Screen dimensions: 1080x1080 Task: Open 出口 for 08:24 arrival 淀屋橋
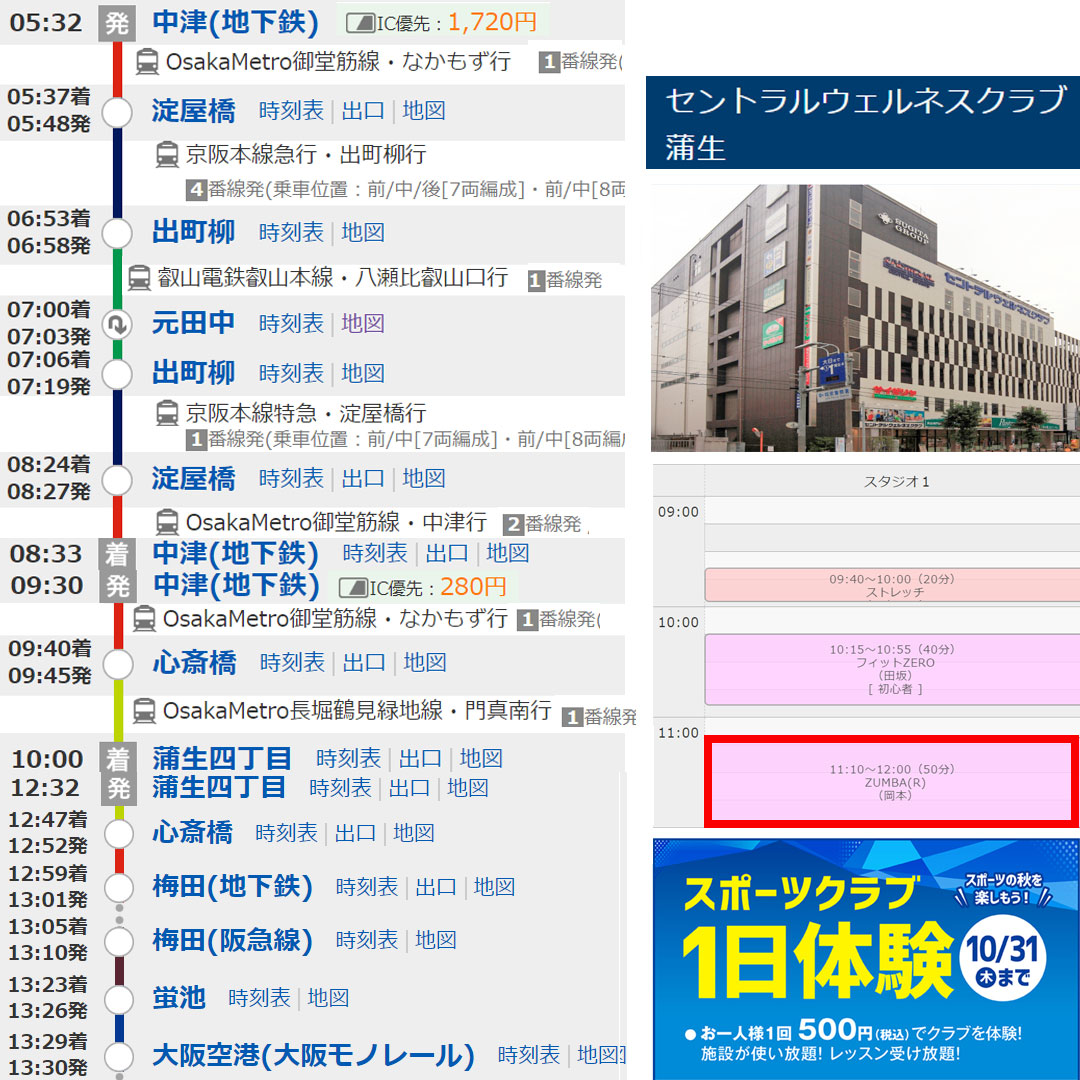click(x=363, y=478)
